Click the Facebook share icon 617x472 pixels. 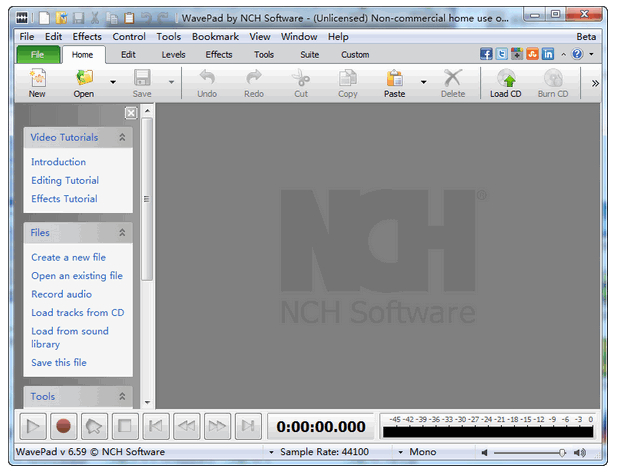pos(486,54)
